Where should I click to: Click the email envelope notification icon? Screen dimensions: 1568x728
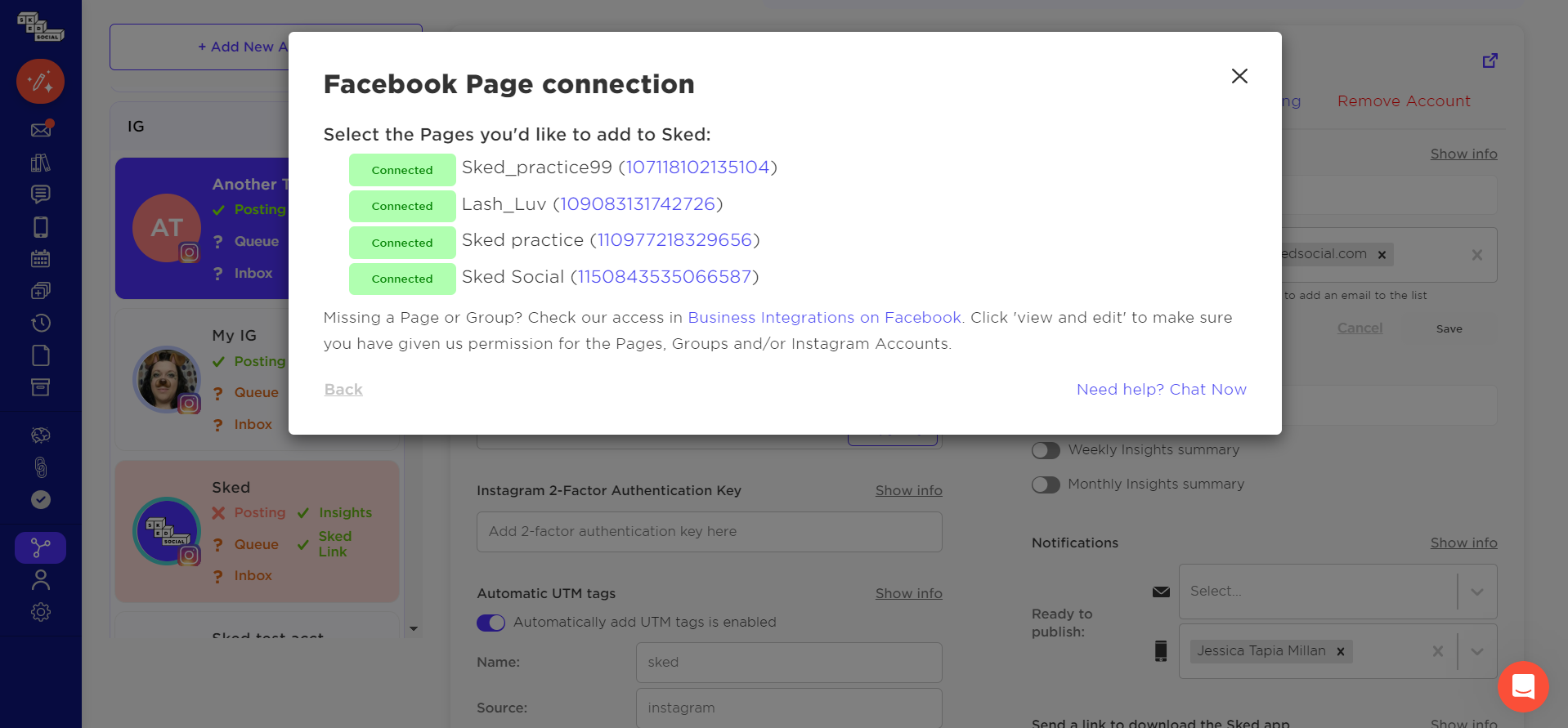point(1161,592)
